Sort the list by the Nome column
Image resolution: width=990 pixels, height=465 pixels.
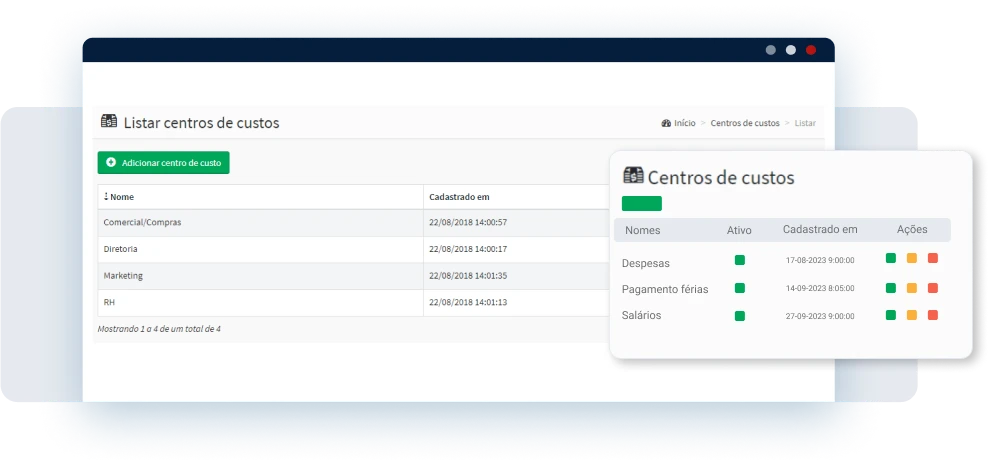tap(120, 197)
